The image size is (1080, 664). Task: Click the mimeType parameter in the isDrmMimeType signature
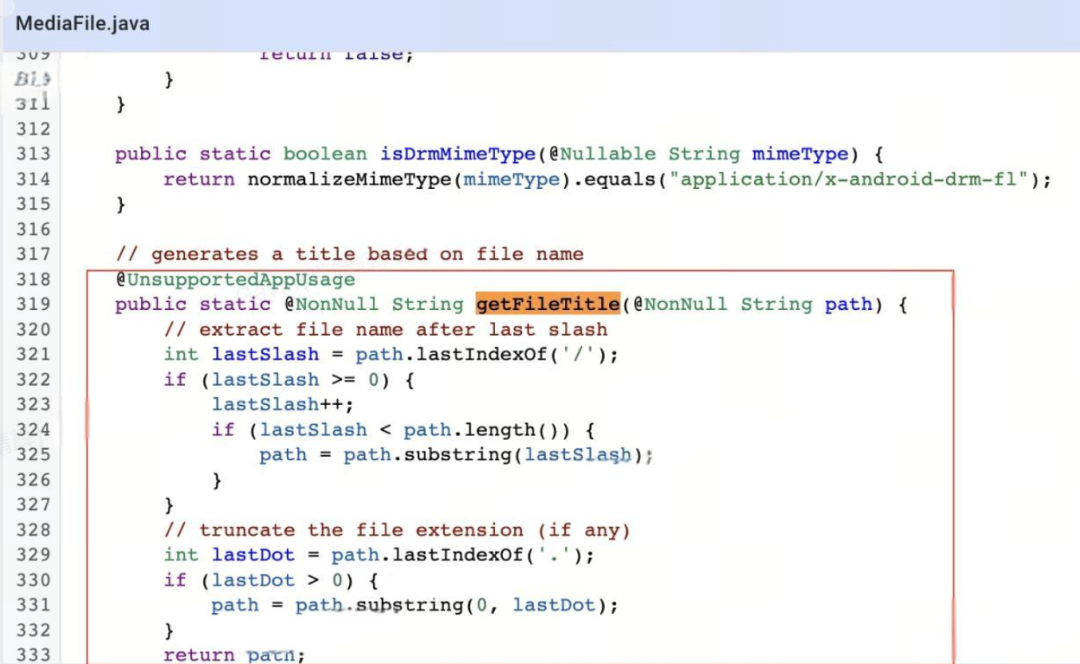pyautogui.click(x=800, y=154)
